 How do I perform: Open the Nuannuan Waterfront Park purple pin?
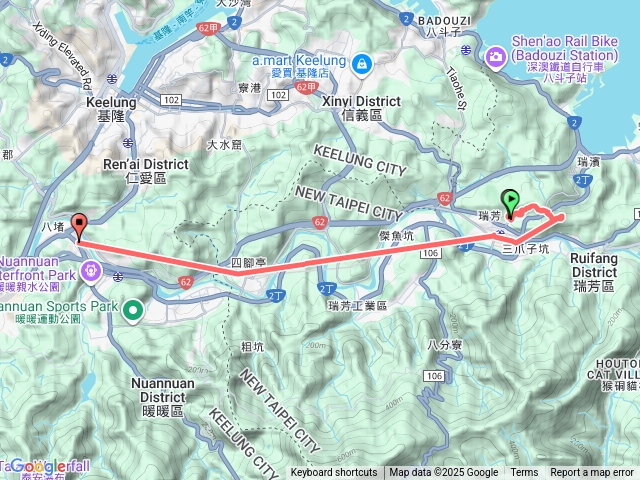[91, 271]
